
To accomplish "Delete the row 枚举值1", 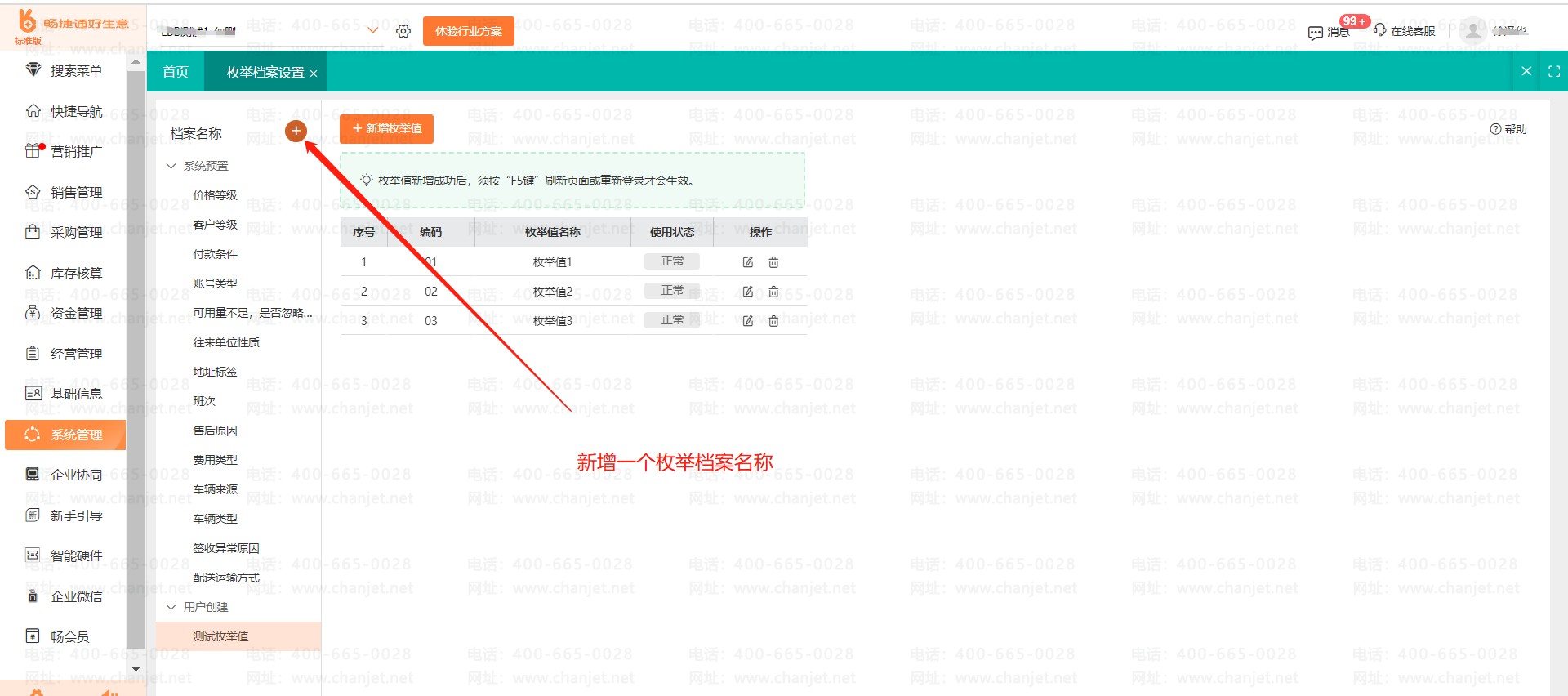I will click(773, 262).
